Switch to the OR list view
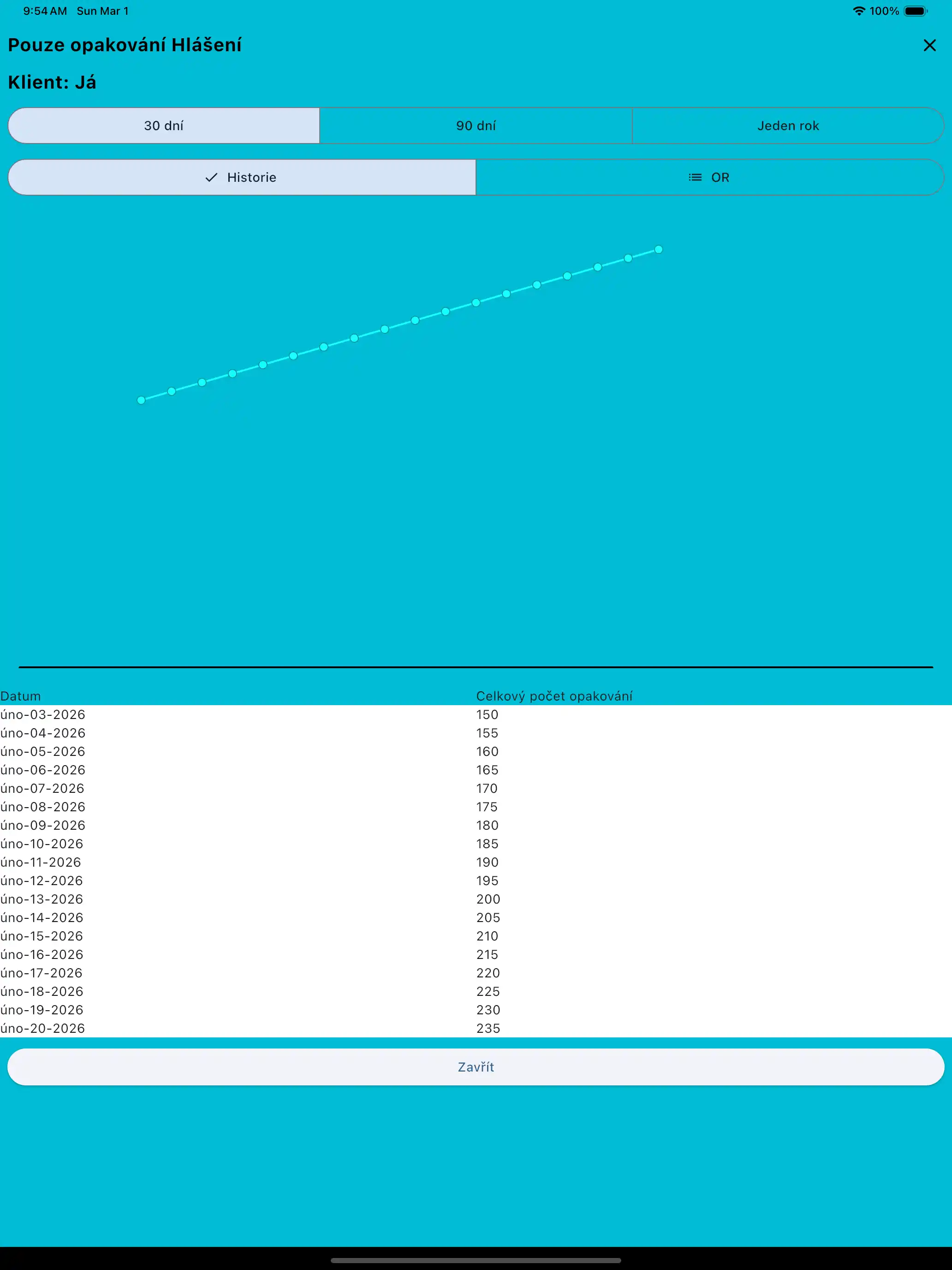This screenshot has height=1270, width=952. [x=709, y=177]
